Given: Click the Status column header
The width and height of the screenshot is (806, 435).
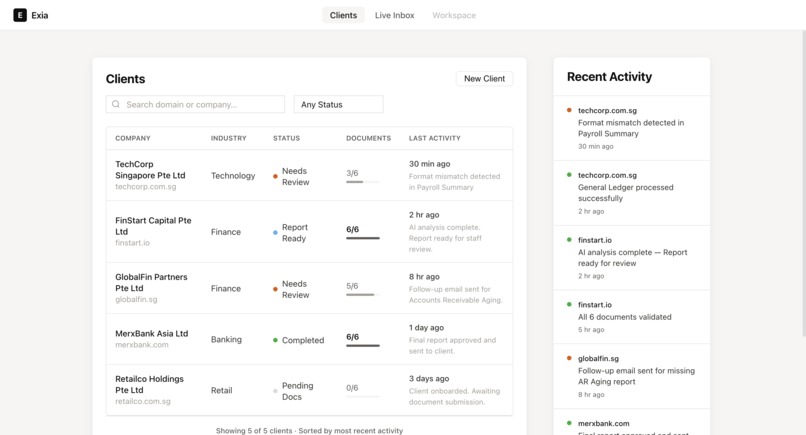Looking at the screenshot, I should pyautogui.click(x=286, y=138).
